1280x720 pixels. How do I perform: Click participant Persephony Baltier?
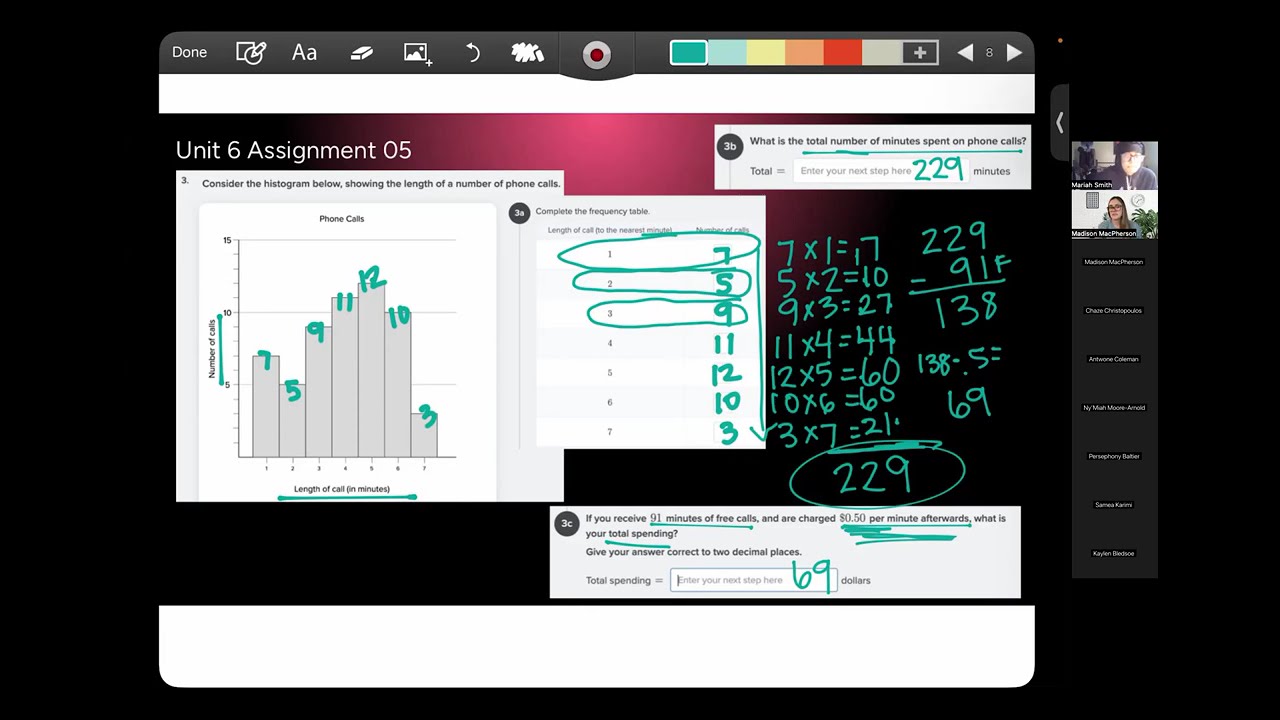pyautogui.click(x=1114, y=456)
